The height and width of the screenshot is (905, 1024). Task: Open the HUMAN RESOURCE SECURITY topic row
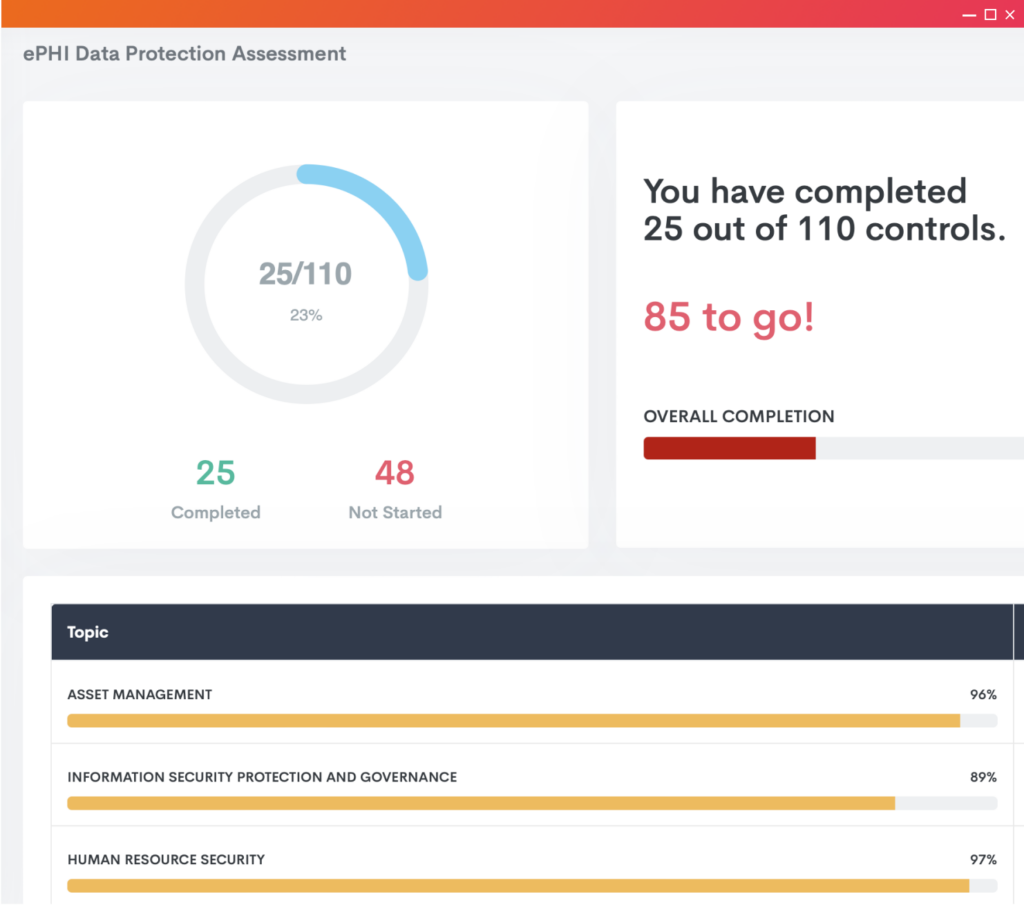coord(165,859)
